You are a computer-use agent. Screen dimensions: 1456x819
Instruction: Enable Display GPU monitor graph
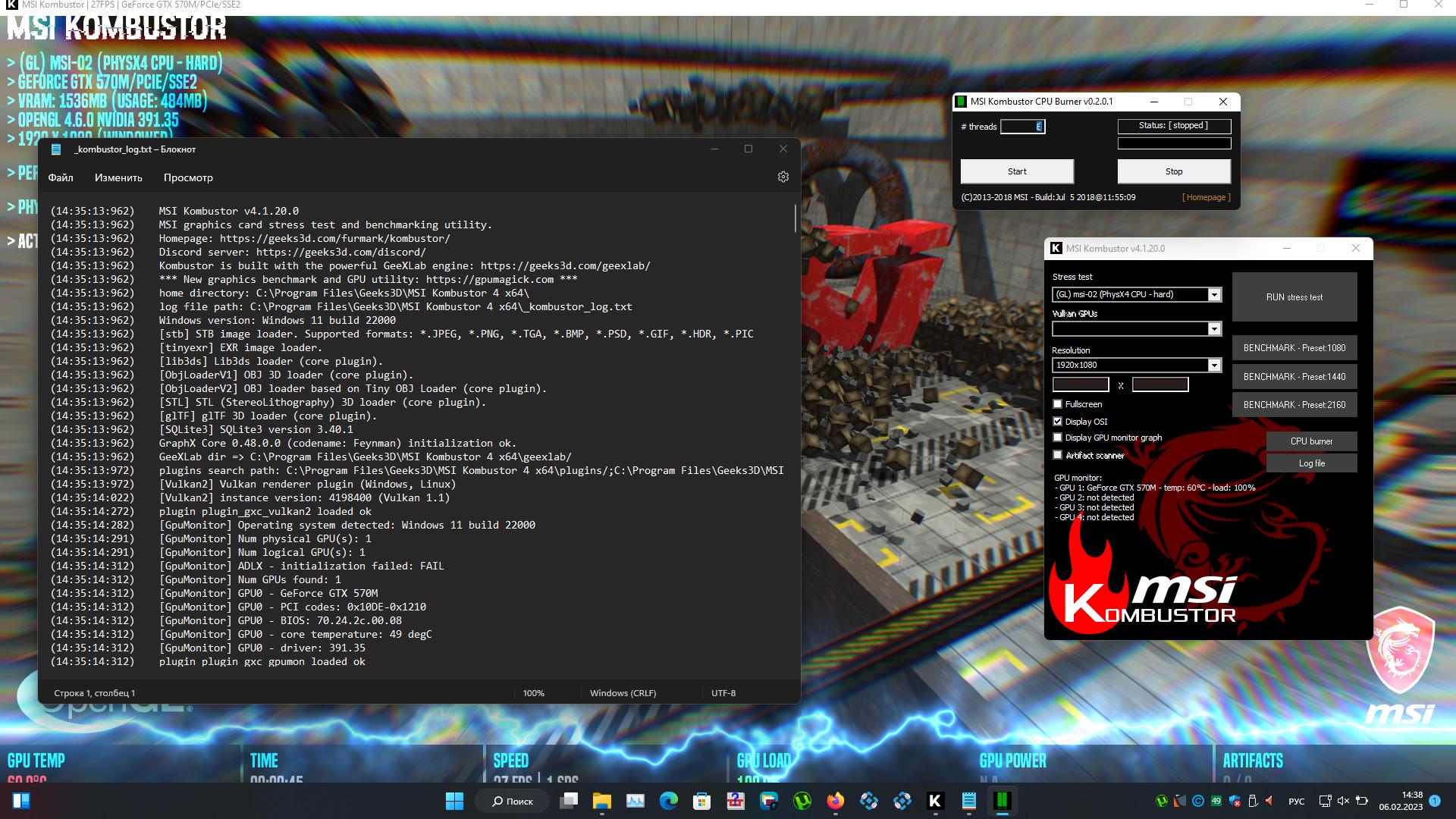pyautogui.click(x=1057, y=438)
